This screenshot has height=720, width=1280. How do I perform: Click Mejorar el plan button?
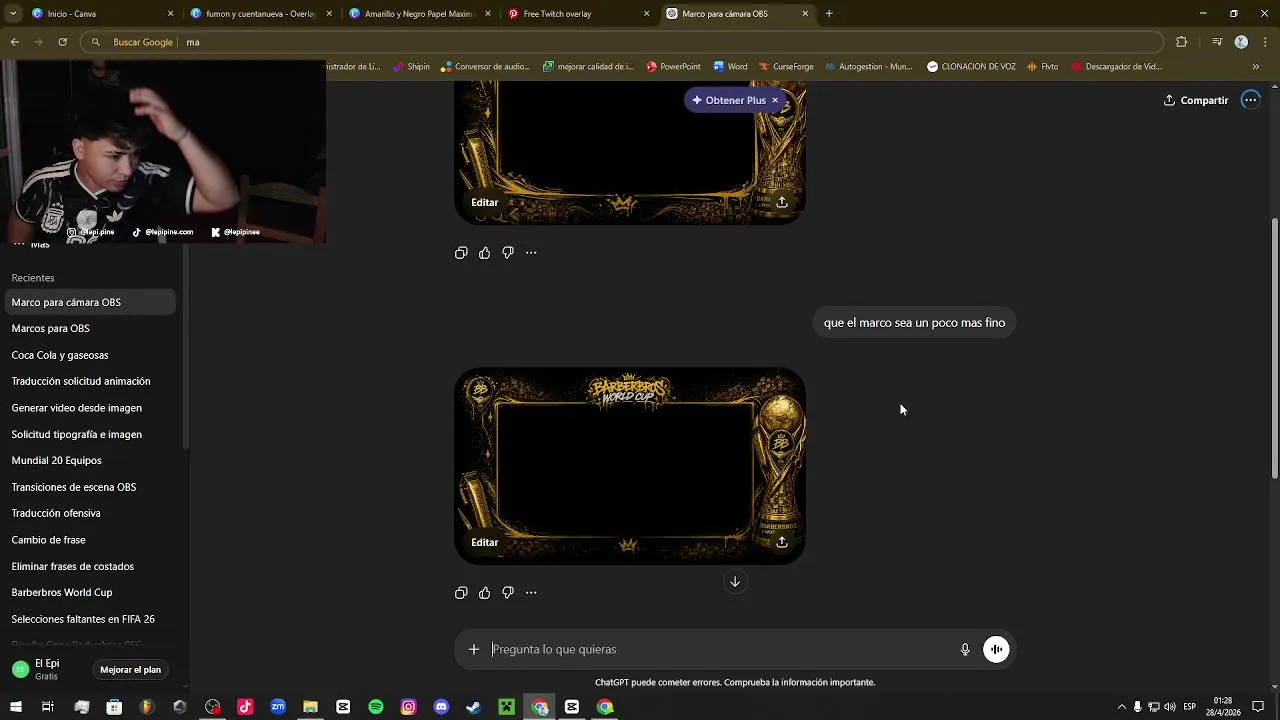[130, 670]
